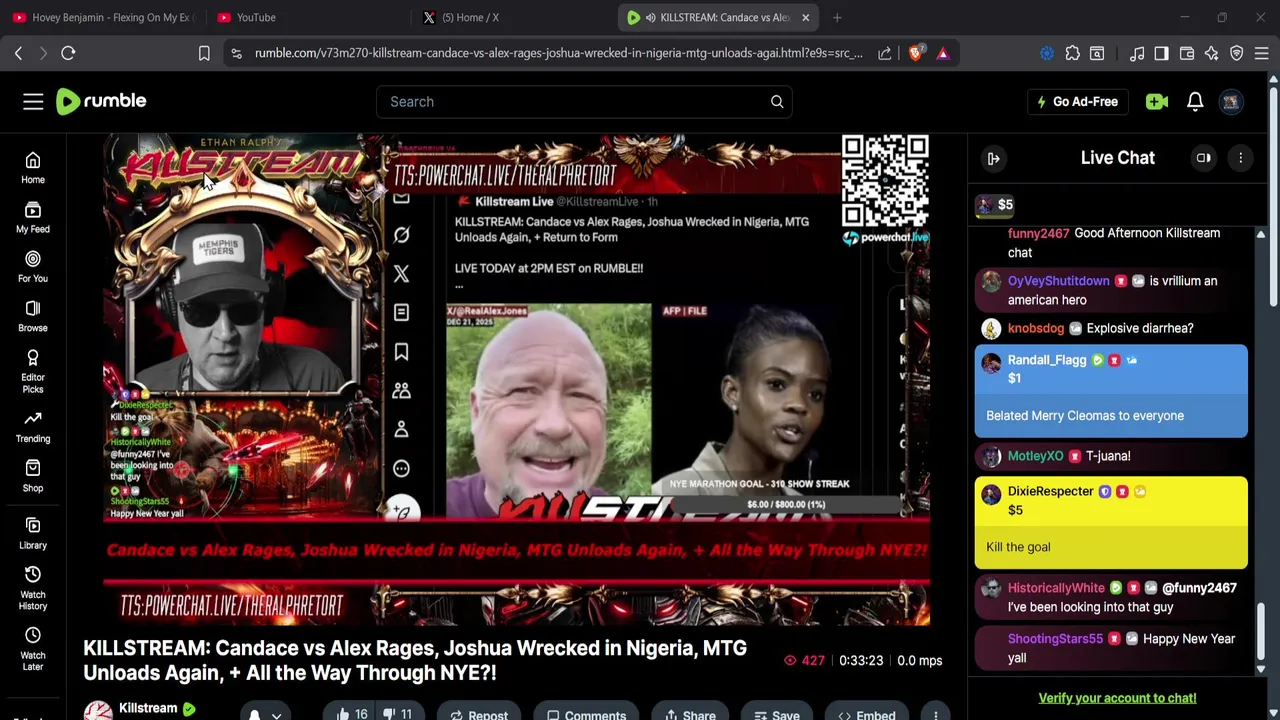Click Verify your account to chat link
Viewport: 1280px width, 720px height.
click(x=1117, y=698)
